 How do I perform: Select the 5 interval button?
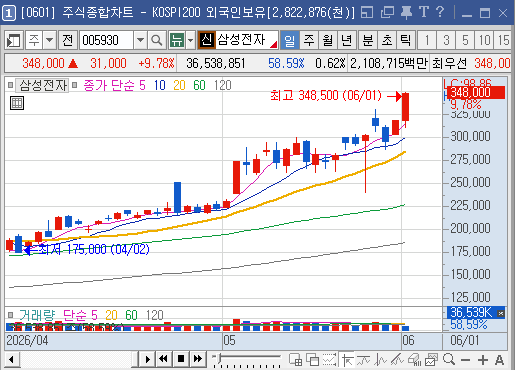tap(465, 40)
